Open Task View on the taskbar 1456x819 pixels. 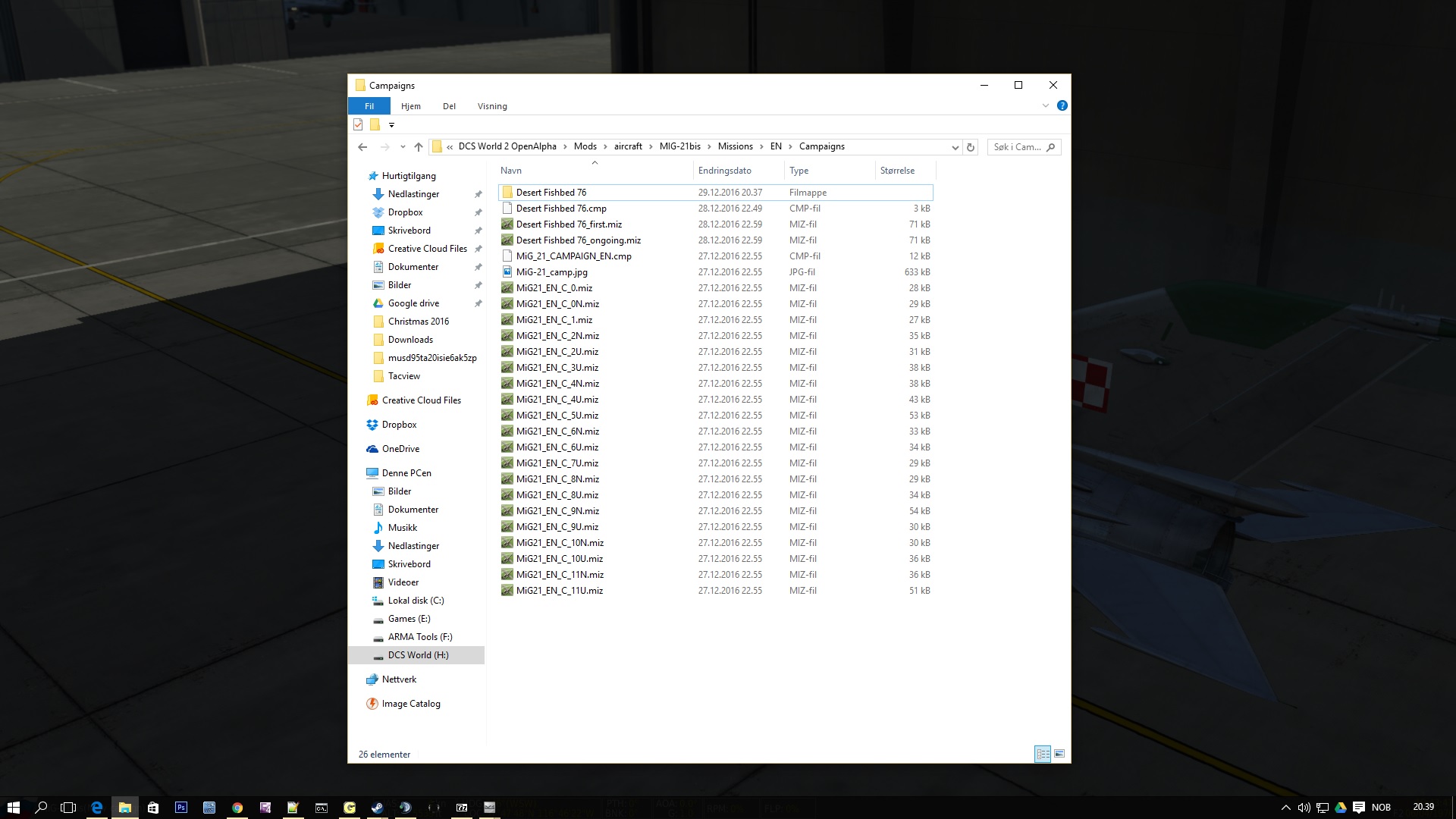click(x=69, y=808)
